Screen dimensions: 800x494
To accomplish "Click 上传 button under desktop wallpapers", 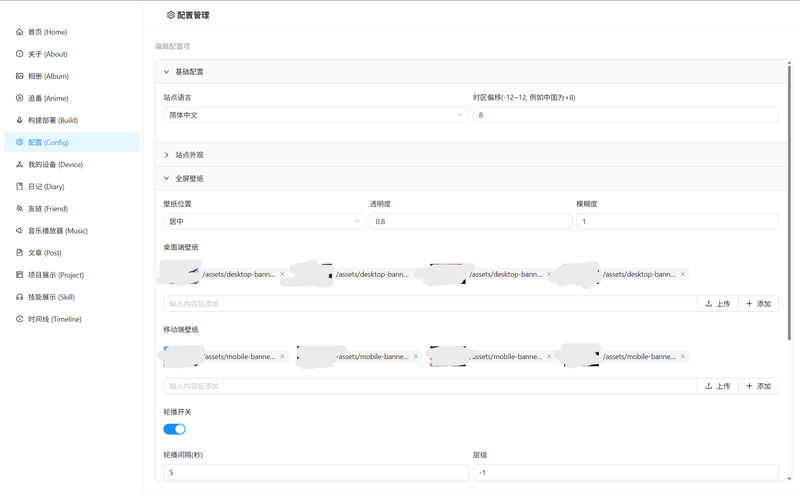I will coord(717,304).
